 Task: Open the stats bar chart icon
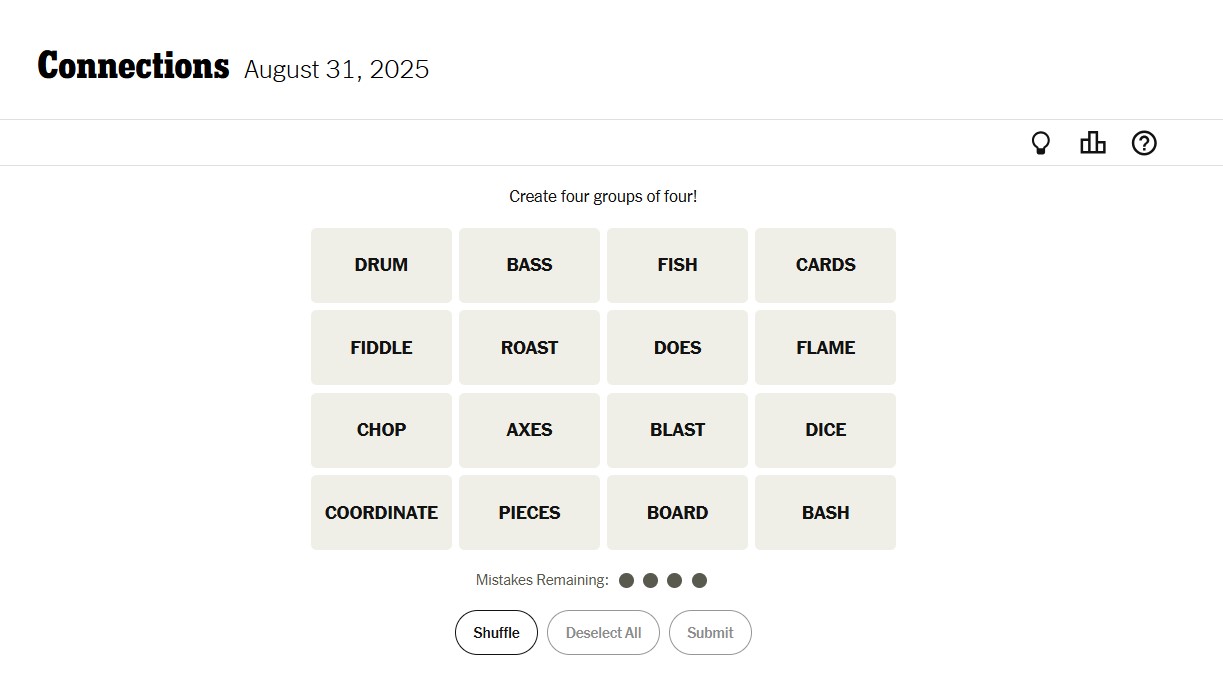click(1092, 143)
